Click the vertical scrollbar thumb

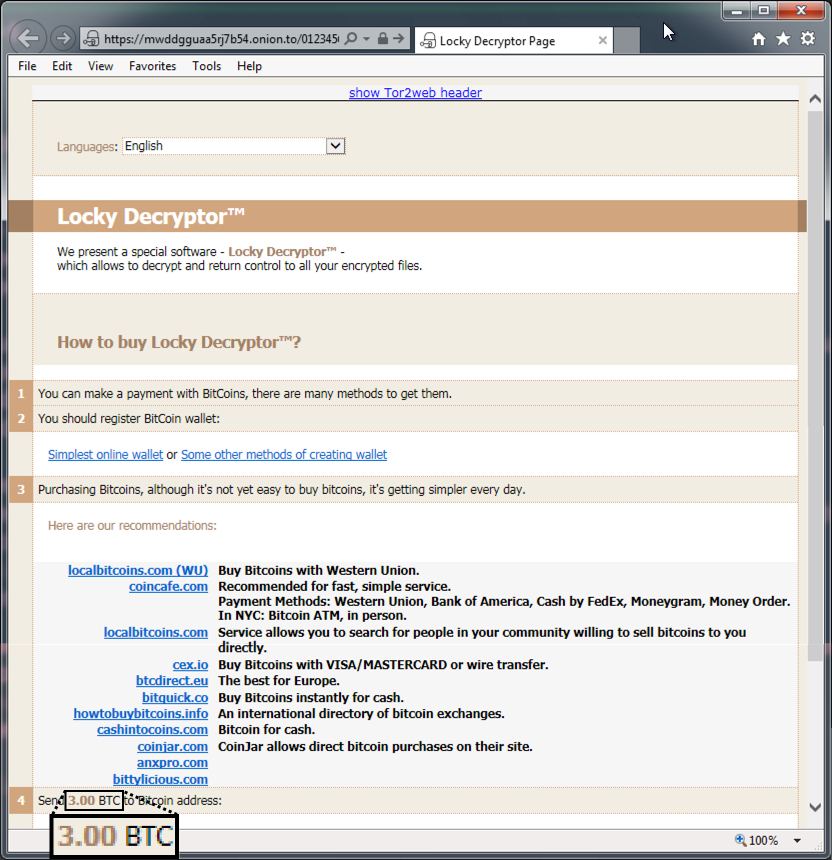815,386
